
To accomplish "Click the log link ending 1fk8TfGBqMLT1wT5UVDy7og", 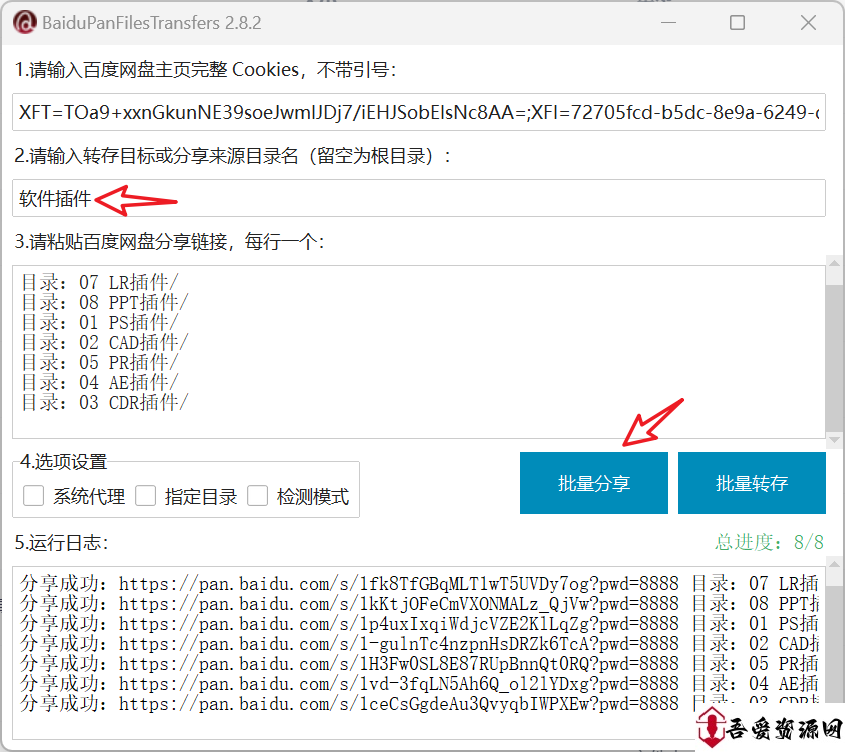I will pyautogui.click(x=398, y=584).
